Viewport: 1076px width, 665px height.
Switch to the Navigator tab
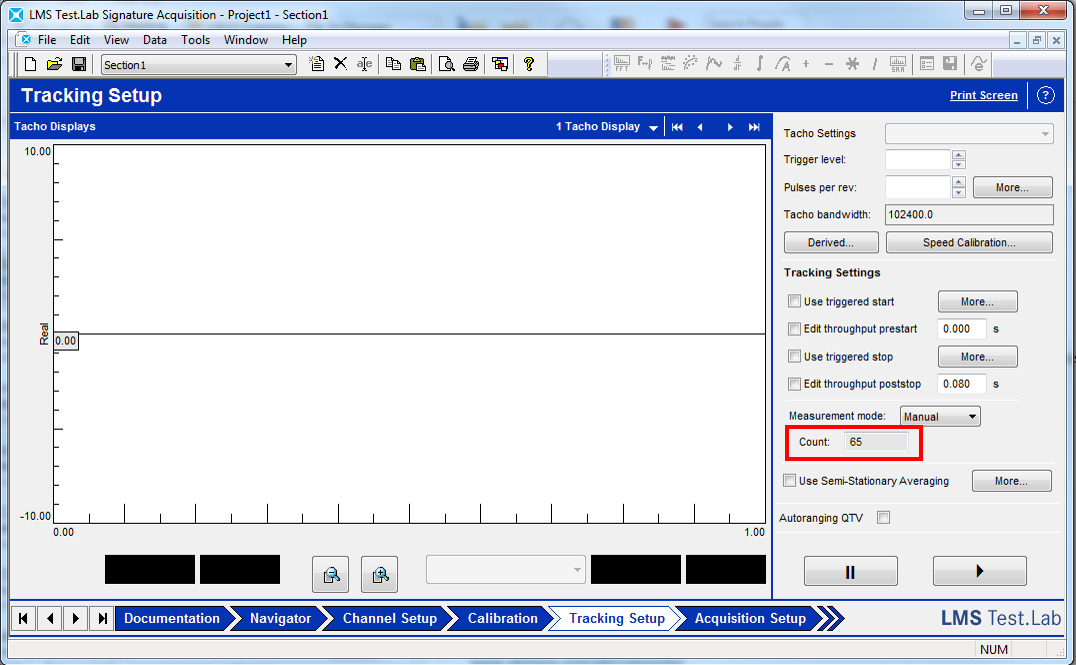click(x=280, y=618)
